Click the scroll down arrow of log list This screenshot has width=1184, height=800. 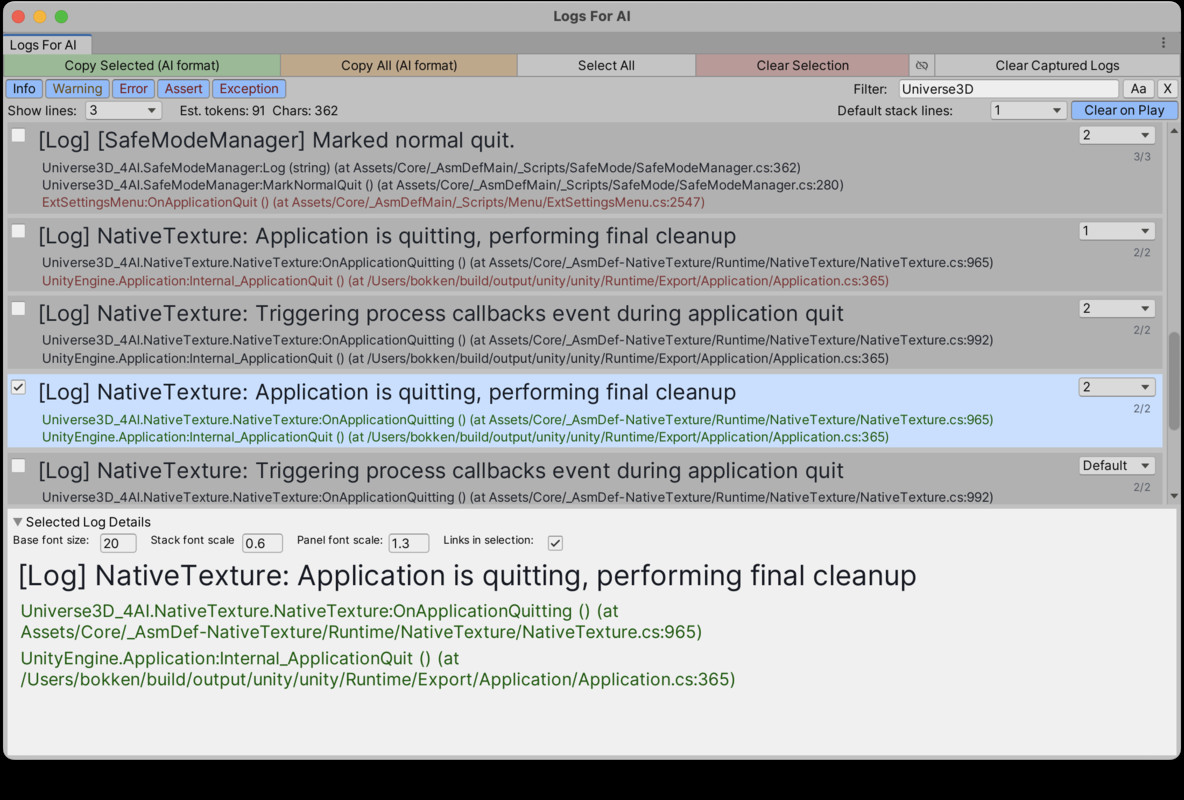tap(1173, 496)
